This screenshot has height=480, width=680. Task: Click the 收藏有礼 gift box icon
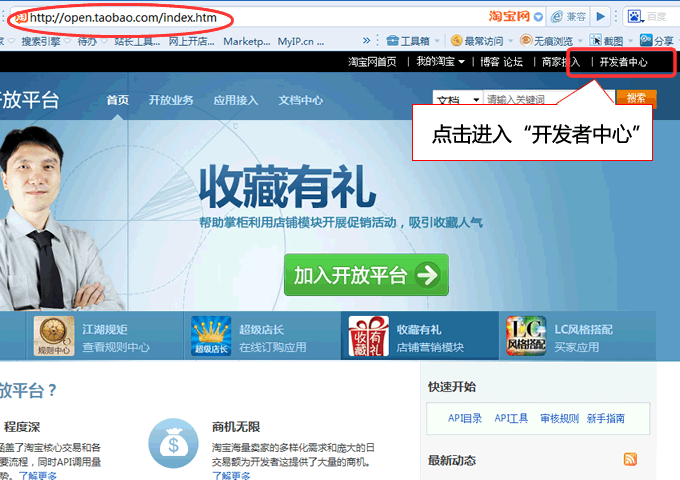click(x=368, y=336)
